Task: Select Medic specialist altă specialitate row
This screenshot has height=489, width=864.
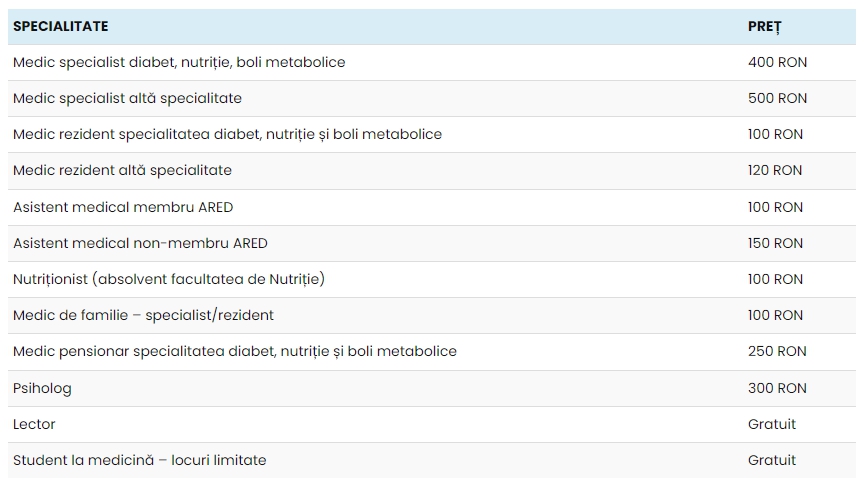Action: (x=127, y=98)
